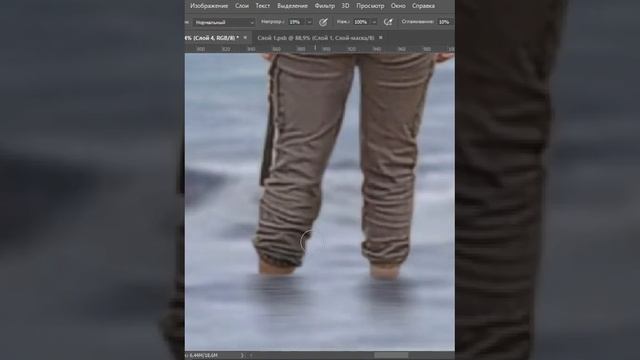Open the Окно menu
This screenshot has height=360, width=640.
point(398,6)
